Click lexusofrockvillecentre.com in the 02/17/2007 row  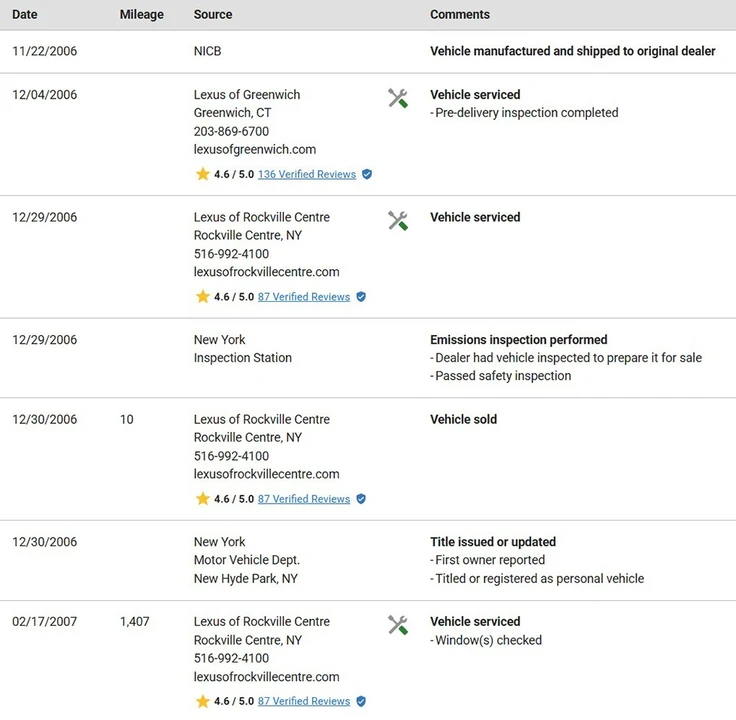266,677
